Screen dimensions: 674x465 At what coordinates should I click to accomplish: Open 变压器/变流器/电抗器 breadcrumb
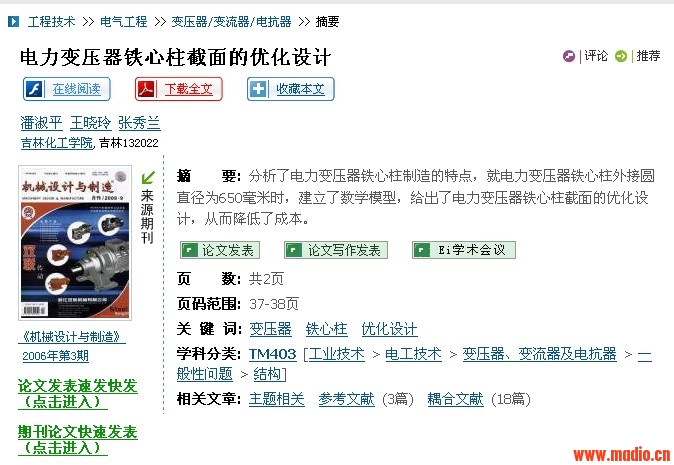[x=231, y=21]
